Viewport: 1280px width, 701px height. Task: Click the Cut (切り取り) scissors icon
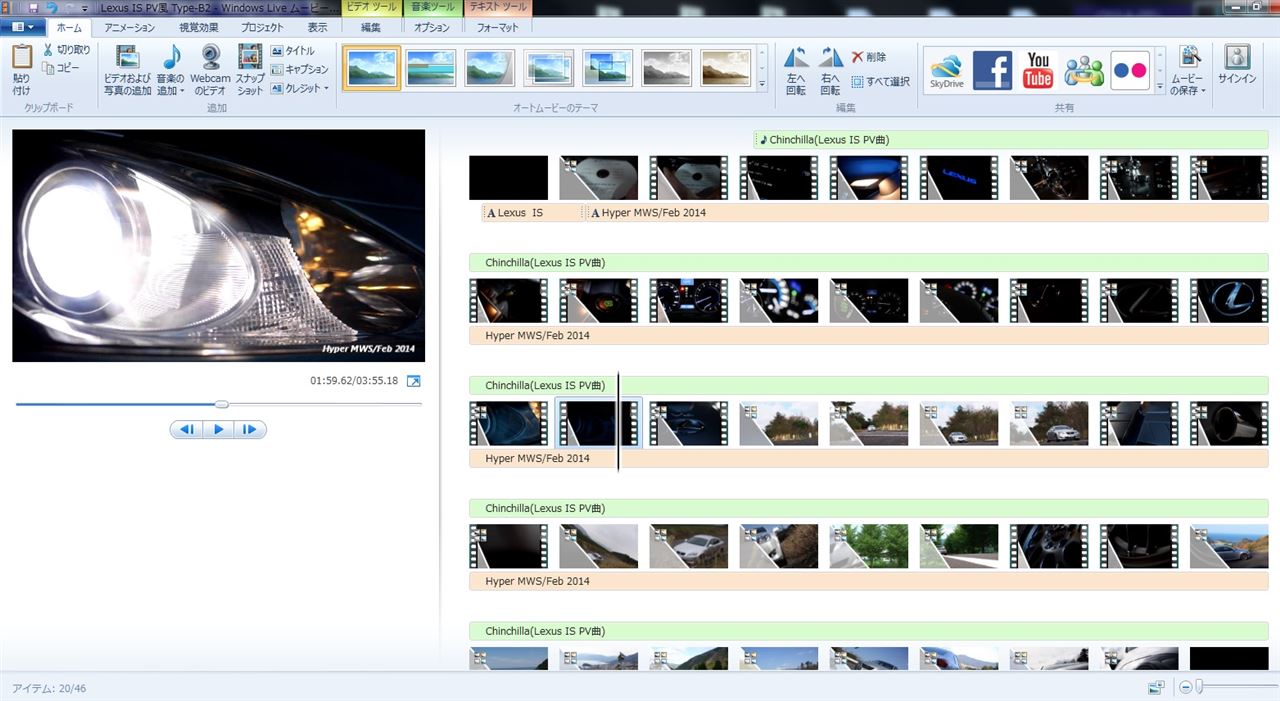[x=47, y=49]
